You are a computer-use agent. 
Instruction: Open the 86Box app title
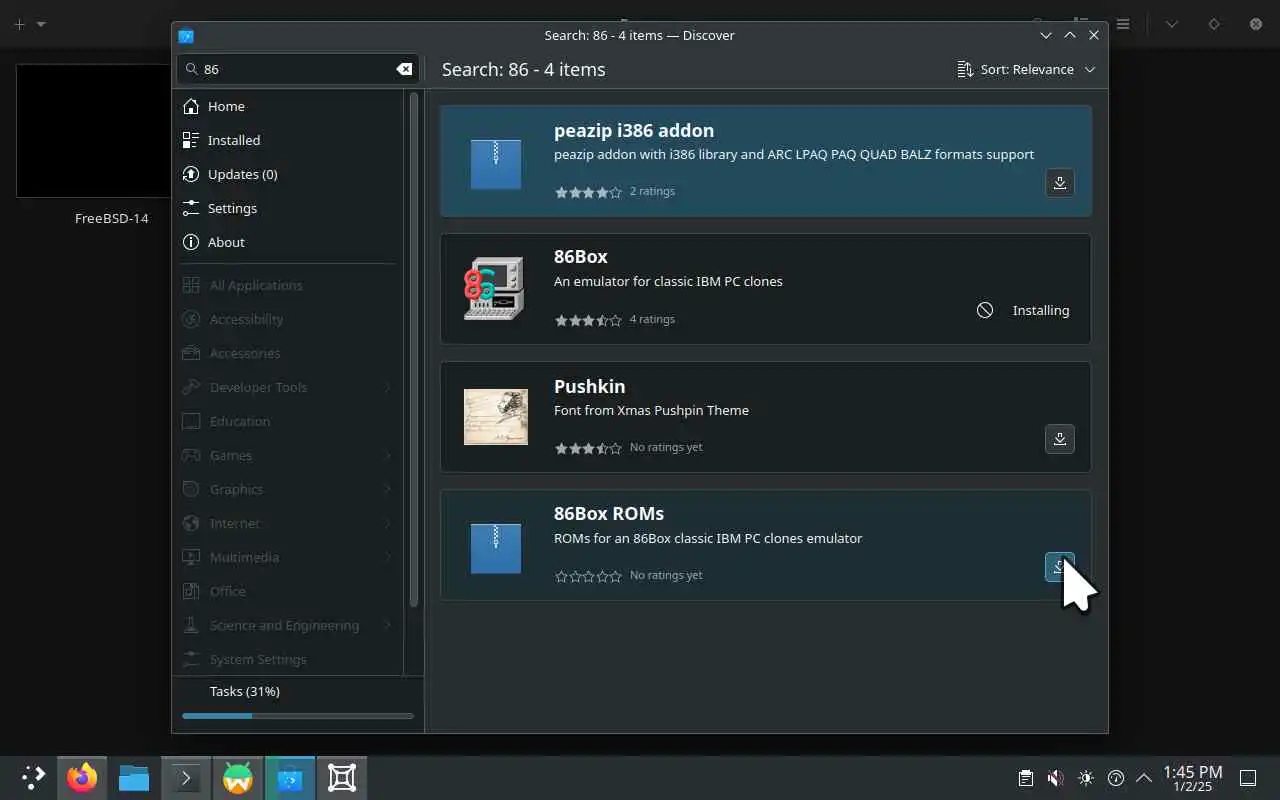click(x=581, y=256)
